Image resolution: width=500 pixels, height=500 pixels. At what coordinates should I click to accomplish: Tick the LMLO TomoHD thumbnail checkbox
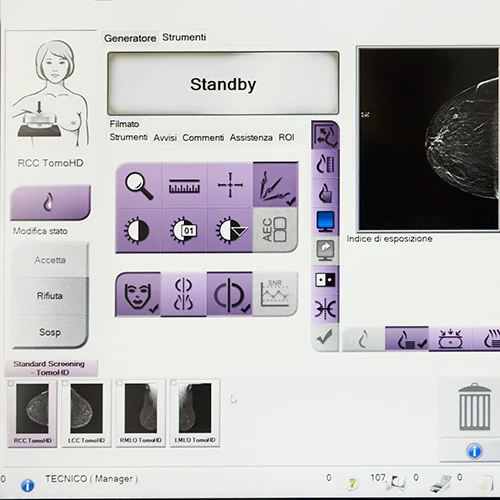[173, 383]
